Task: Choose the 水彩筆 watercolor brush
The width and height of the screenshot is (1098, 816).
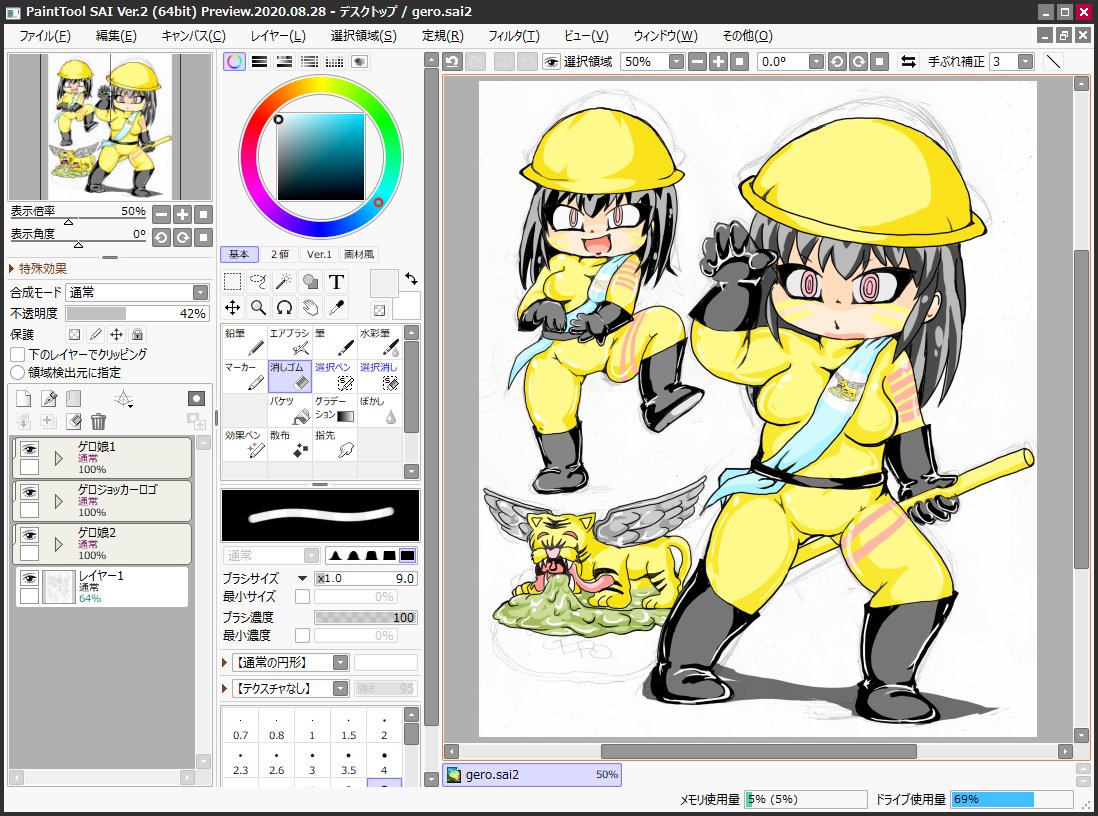Action: 380,342
